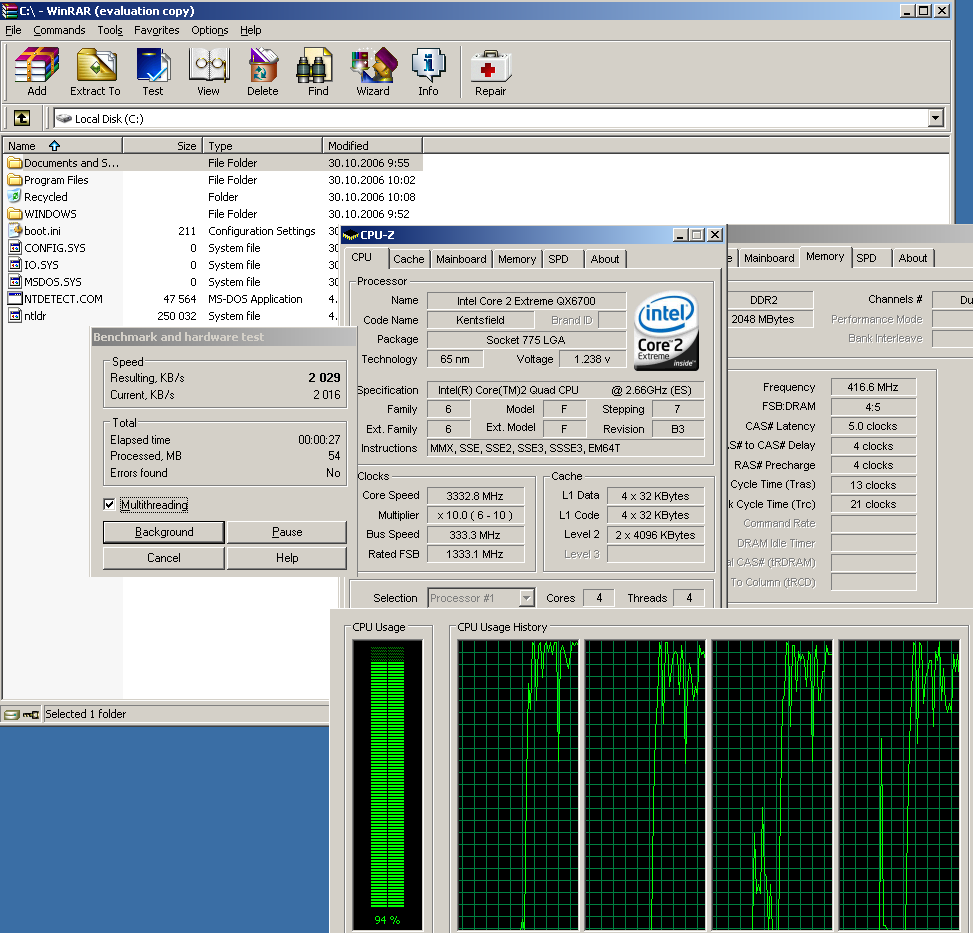Switch to the Cache tab in CPU-Z
This screenshot has width=973, height=933.
tap(409, 259)
